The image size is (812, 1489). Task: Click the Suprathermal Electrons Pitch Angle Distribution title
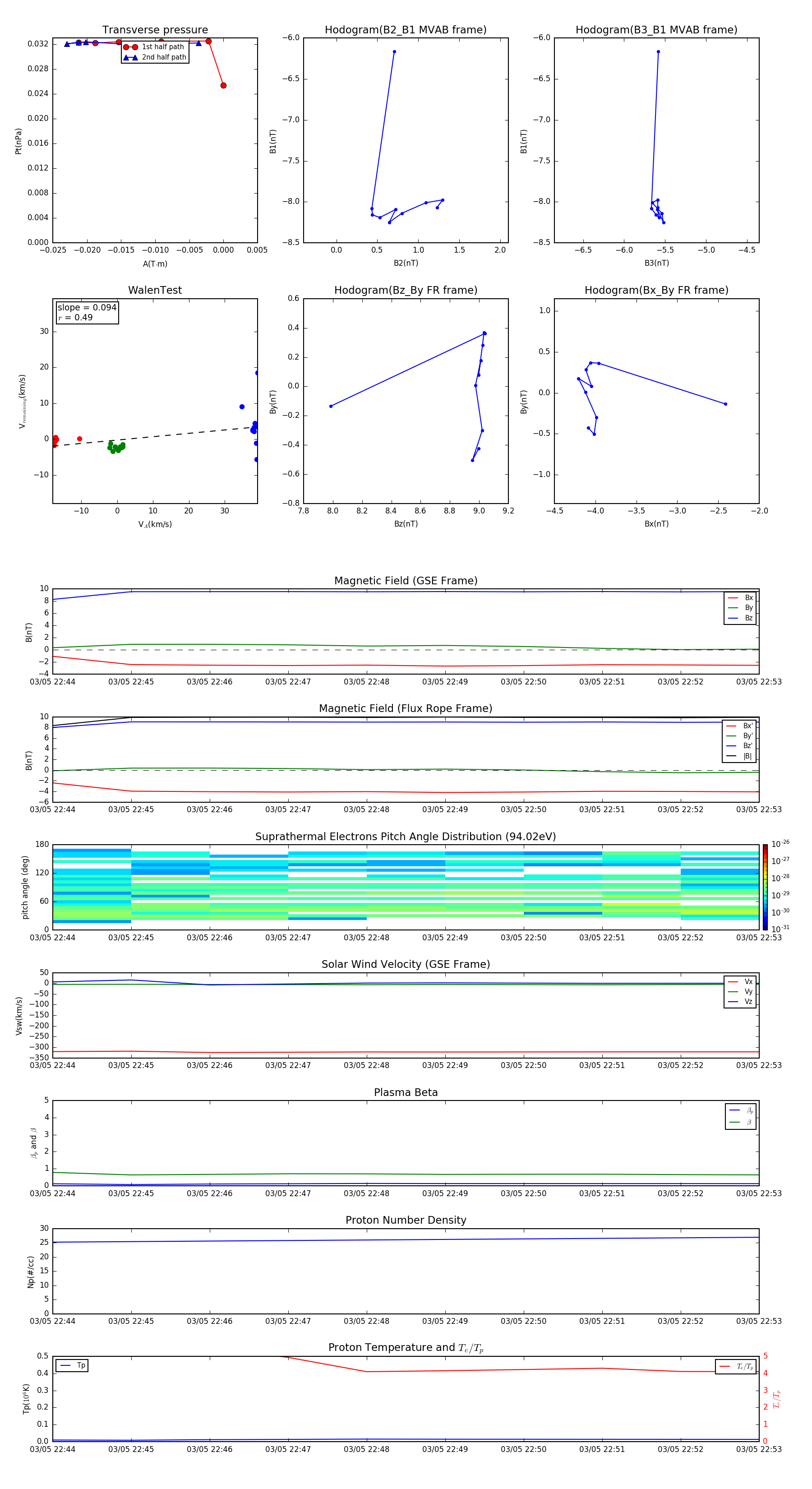coord(406,837)
